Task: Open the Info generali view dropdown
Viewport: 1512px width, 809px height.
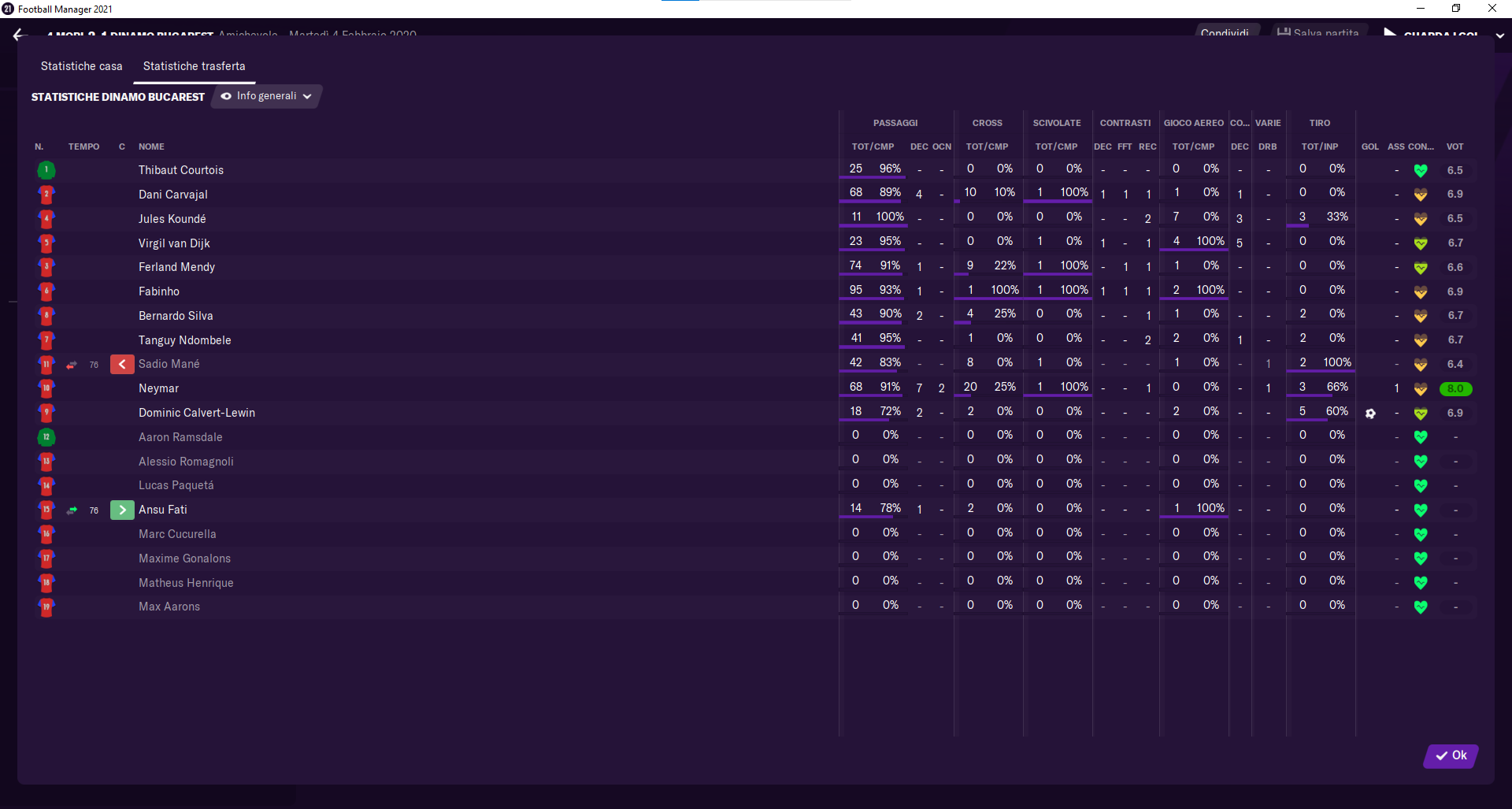Action: (267, 96)
